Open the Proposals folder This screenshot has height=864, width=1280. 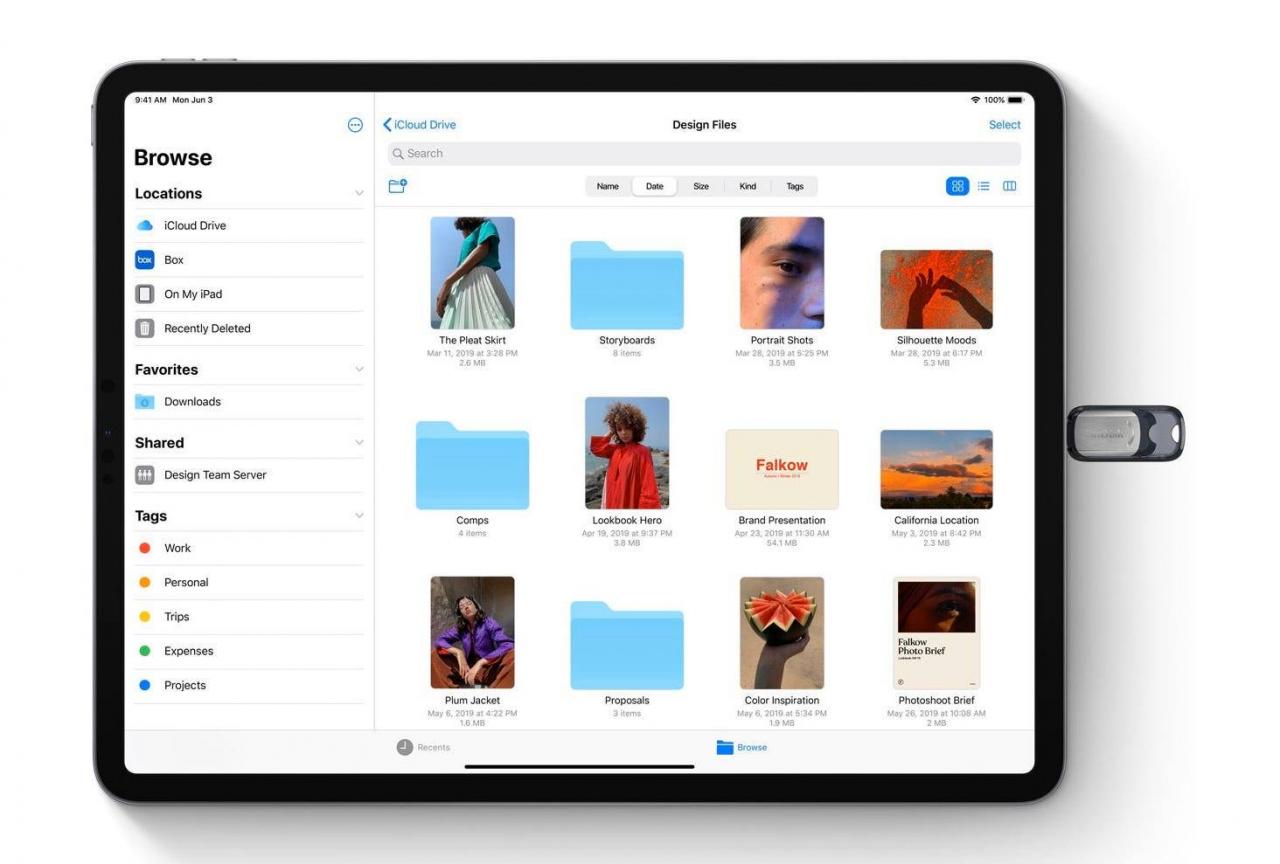pyautogui.click(x=627, y=645)
